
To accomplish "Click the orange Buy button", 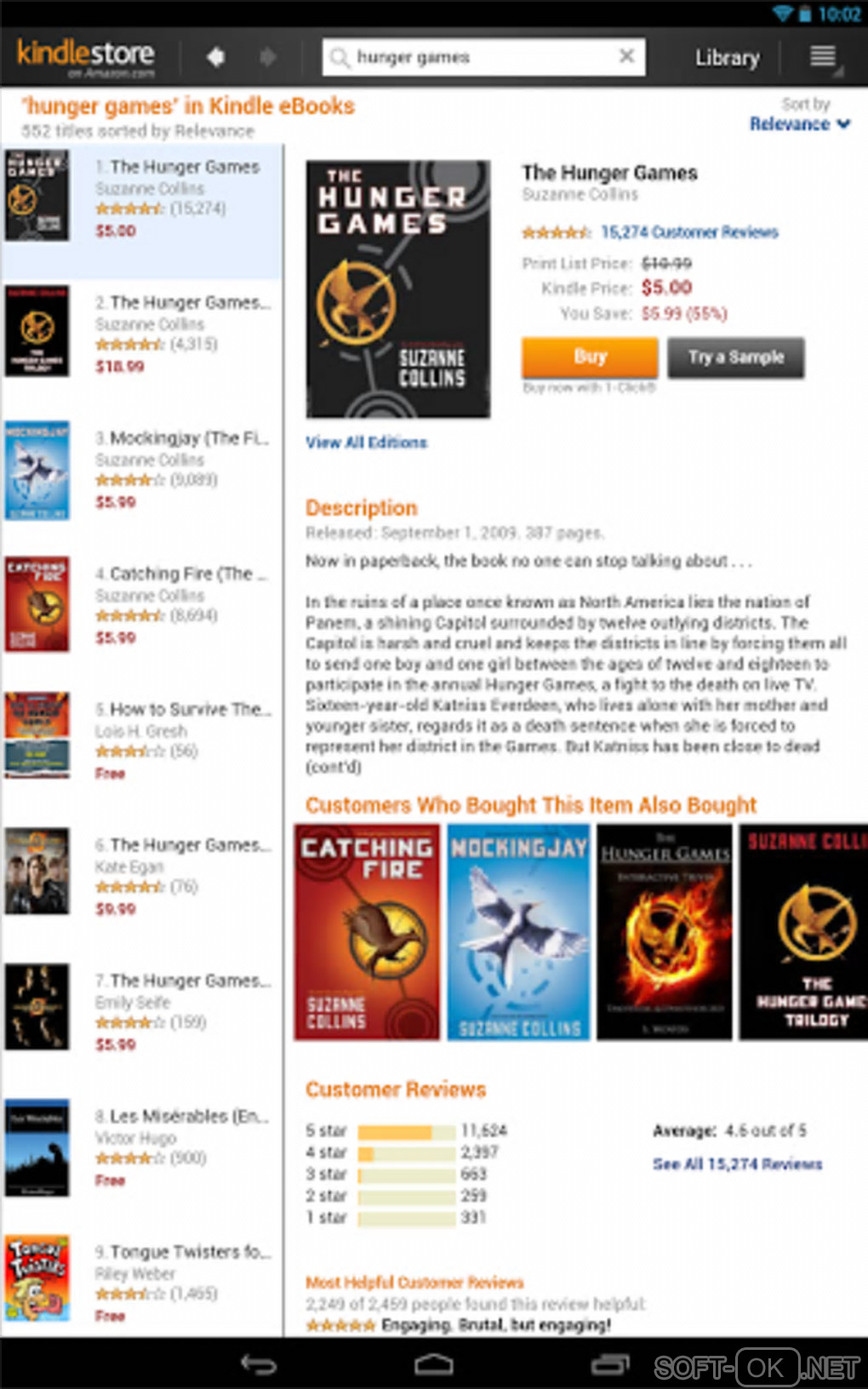I will pyautogui.click(x=590, y=357).
